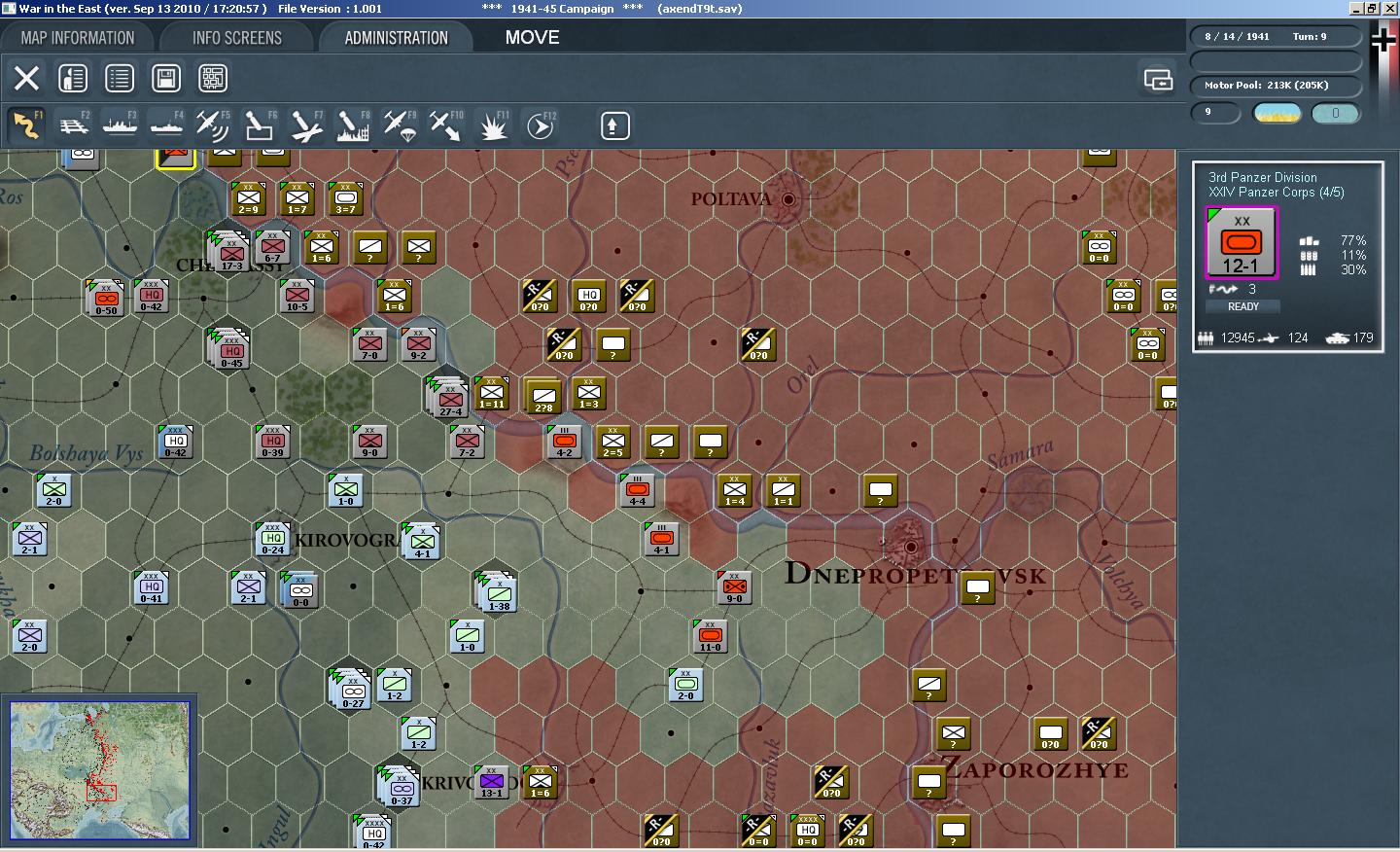Select the 0-45 HQ stack

(x=229, y=348)
